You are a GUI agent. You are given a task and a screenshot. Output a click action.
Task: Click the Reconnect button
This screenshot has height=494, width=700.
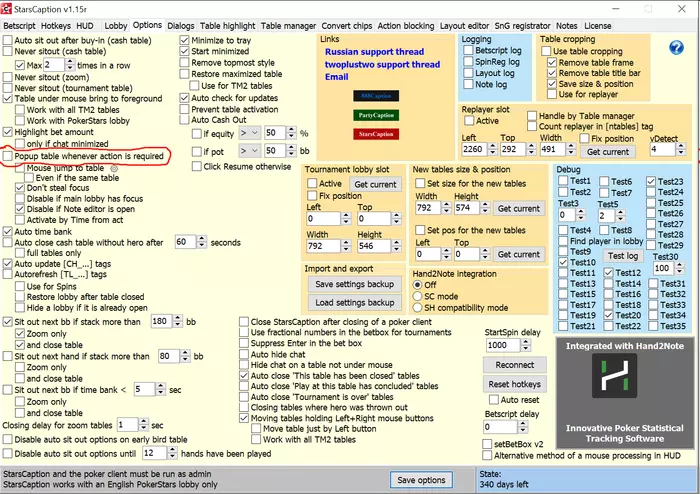[514, 365]
